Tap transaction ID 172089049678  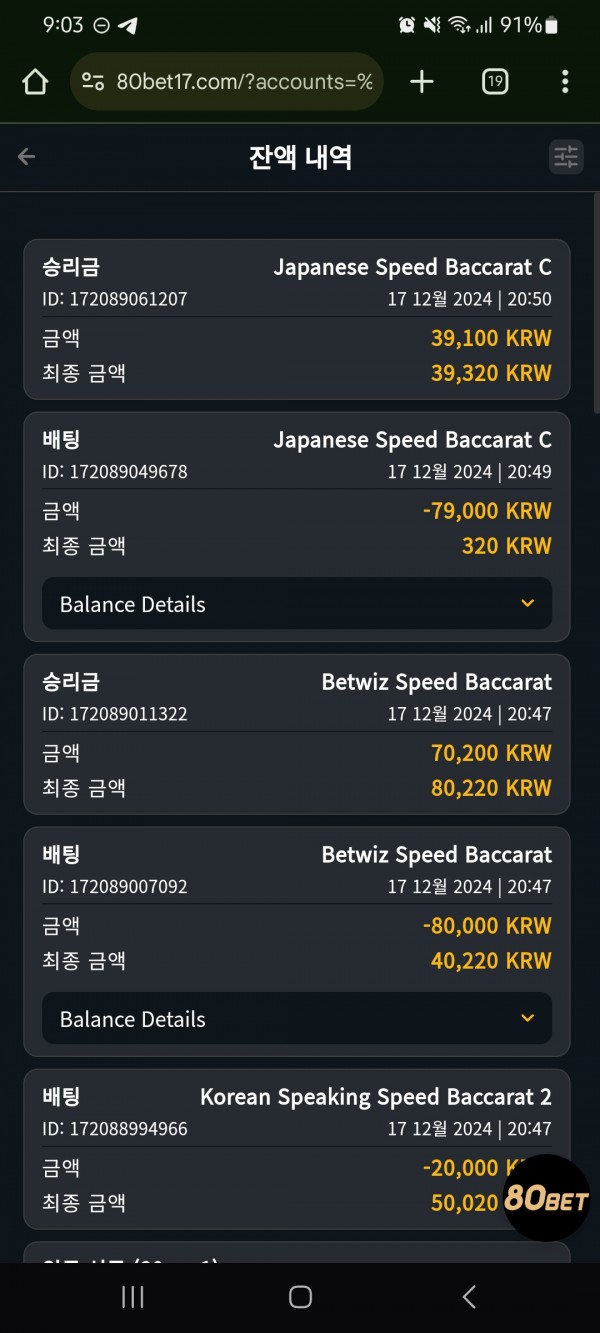pos(115,472)
